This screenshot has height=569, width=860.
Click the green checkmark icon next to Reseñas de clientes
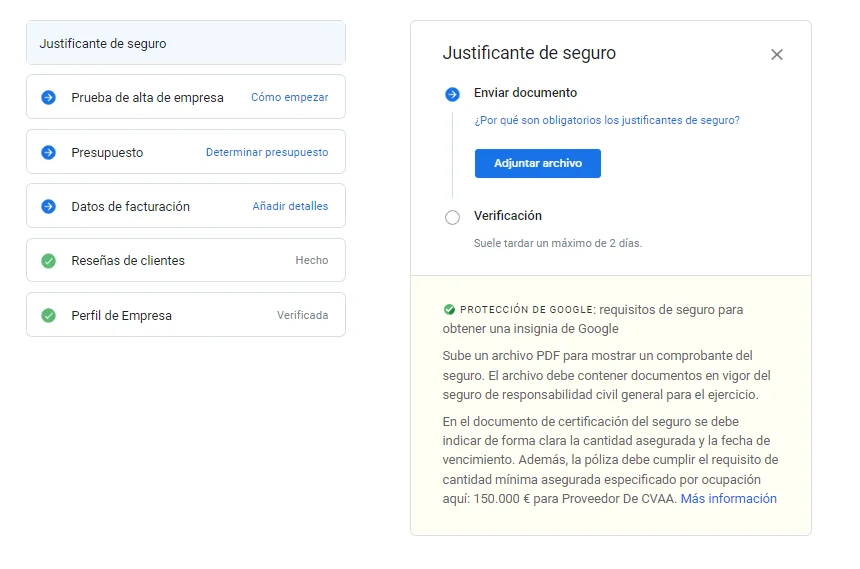[x=48, y=261]
